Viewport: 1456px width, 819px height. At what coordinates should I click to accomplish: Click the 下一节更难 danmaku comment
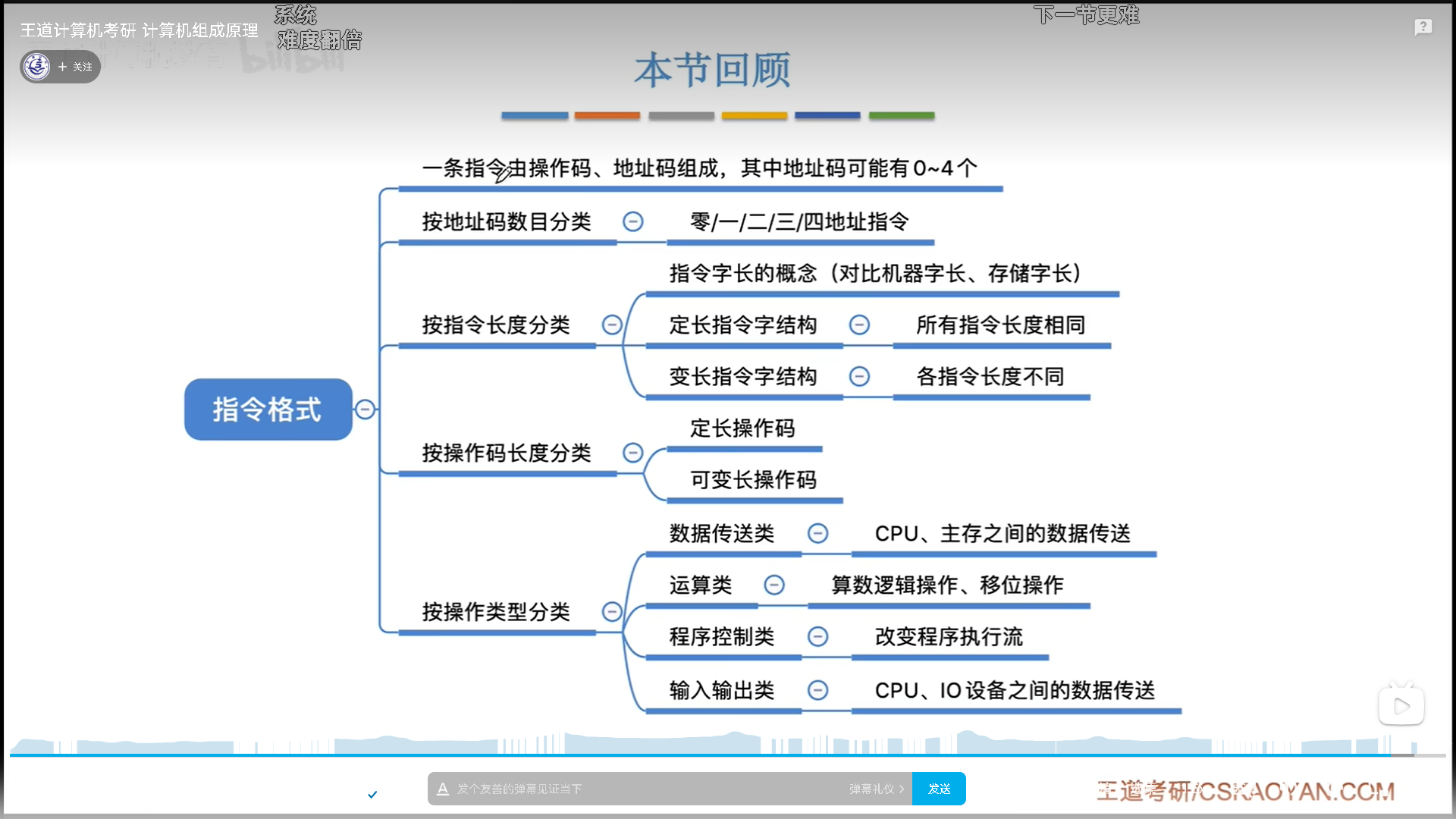click(x=1086, y=14)
